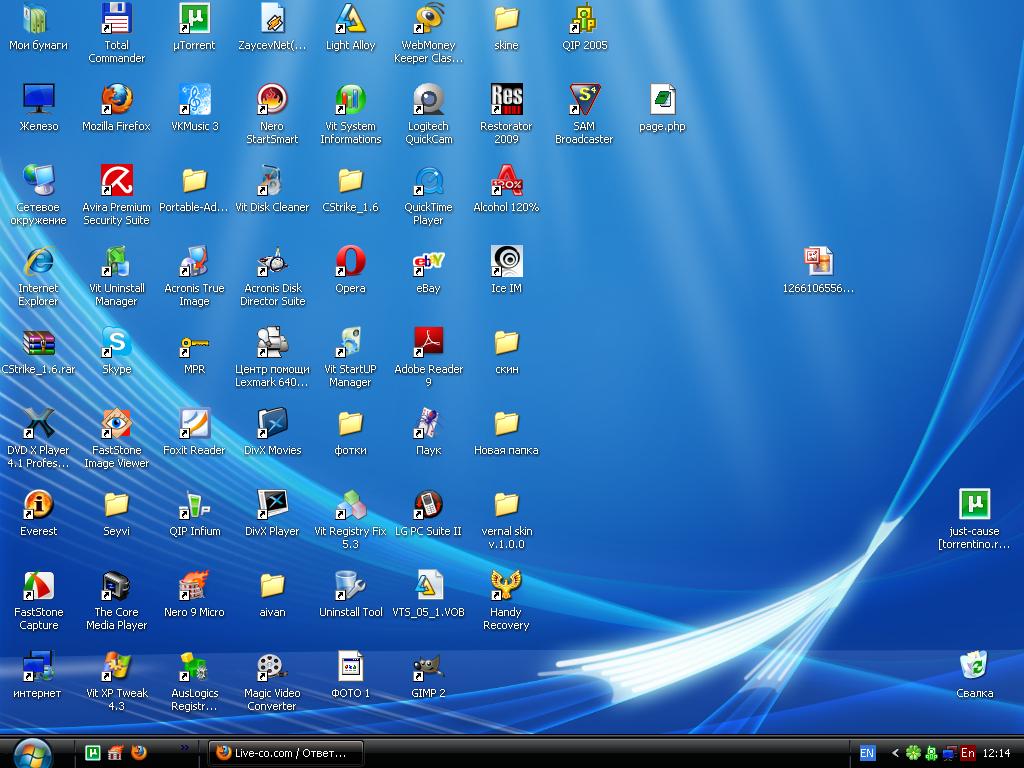Image resolution: width=1024 pixels, height=768 pixels.
Task: Open the Nero StartSmart shortcut
Action: [x=272, y=100]
